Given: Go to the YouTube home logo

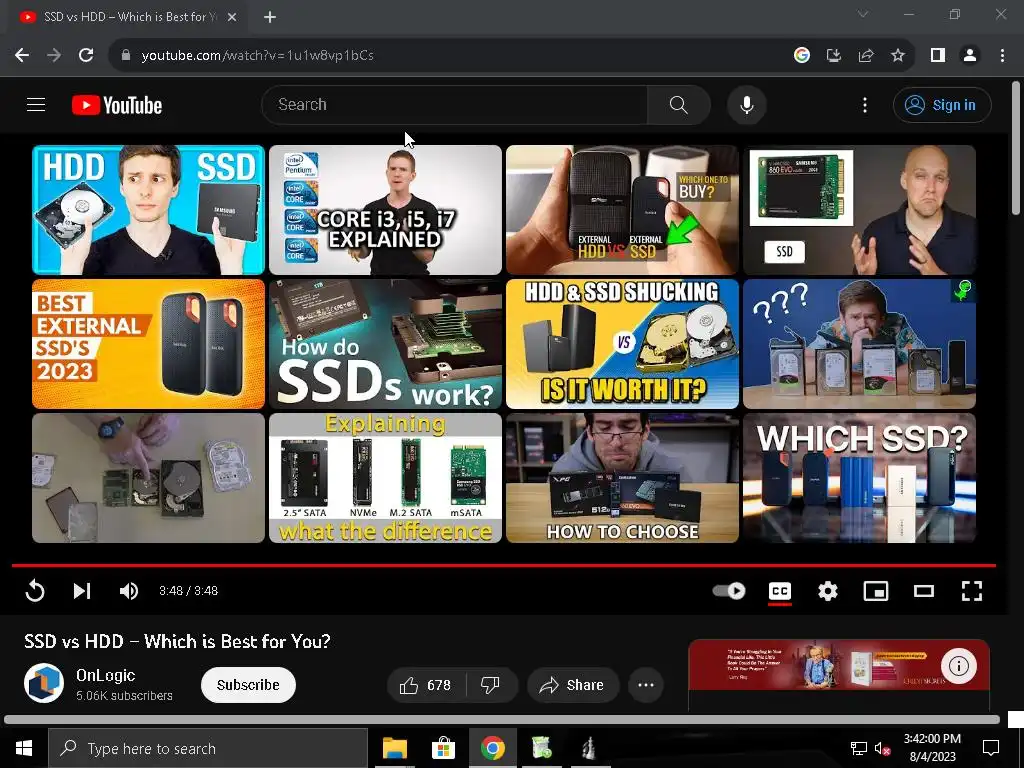Looking at the screenshot, I should 117,105.
